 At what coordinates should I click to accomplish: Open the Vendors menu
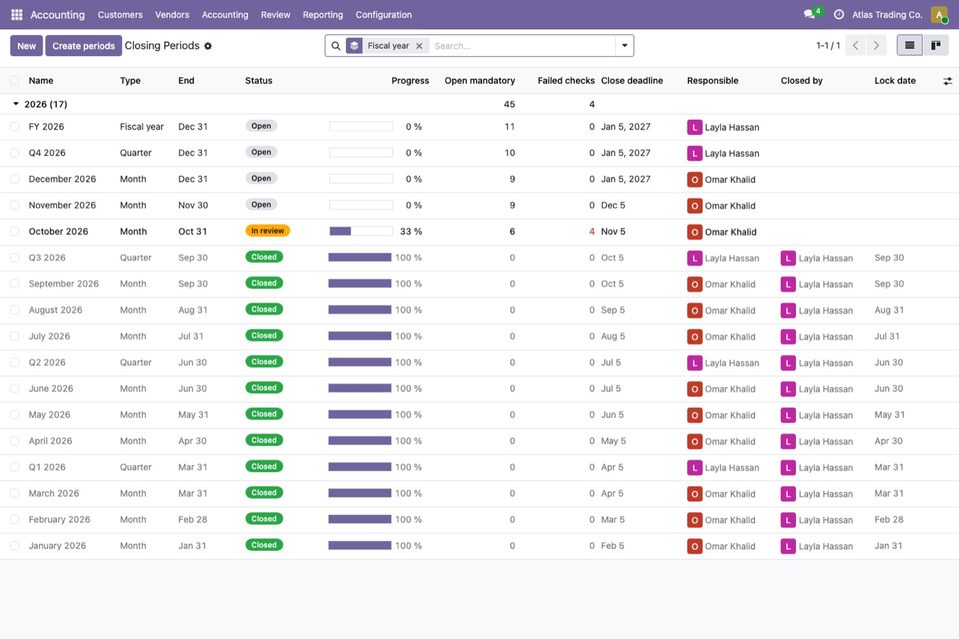172,15
